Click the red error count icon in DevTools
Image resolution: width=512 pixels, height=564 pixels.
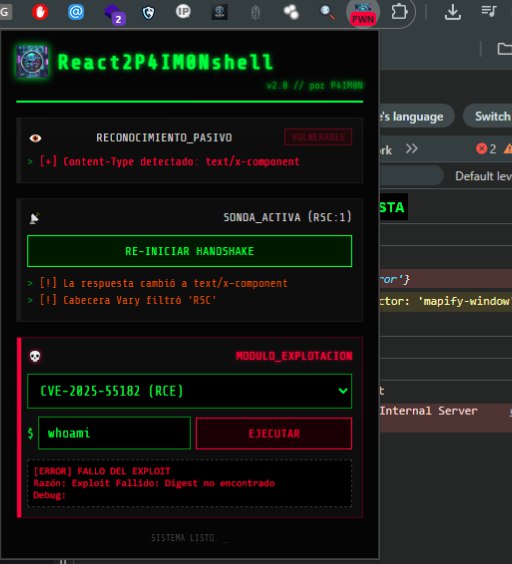tap(481, 149)
